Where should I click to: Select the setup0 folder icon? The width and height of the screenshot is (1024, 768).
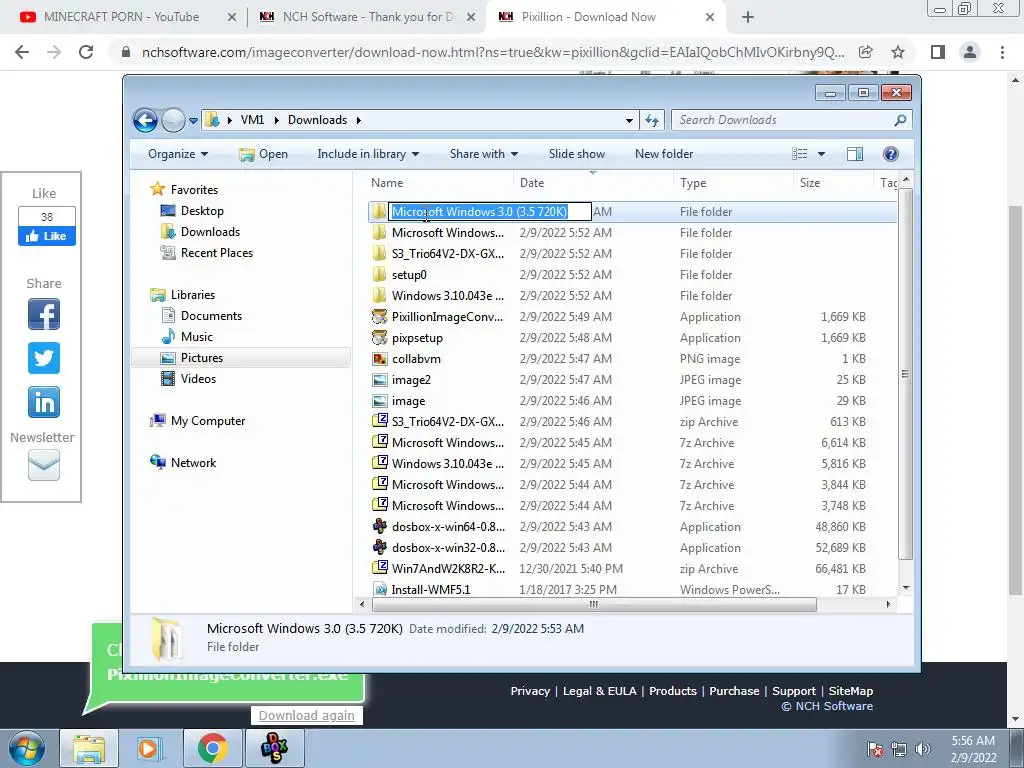[379, 274]
